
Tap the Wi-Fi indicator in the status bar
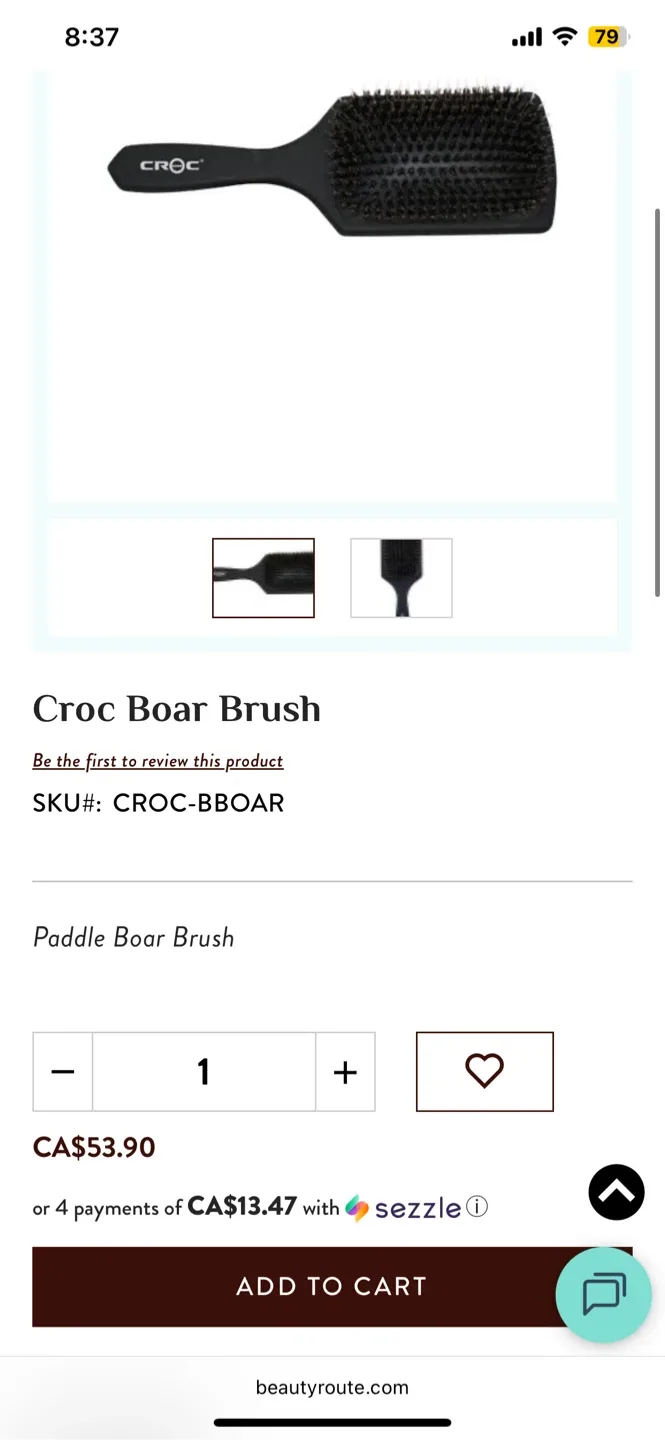[563, 37]
